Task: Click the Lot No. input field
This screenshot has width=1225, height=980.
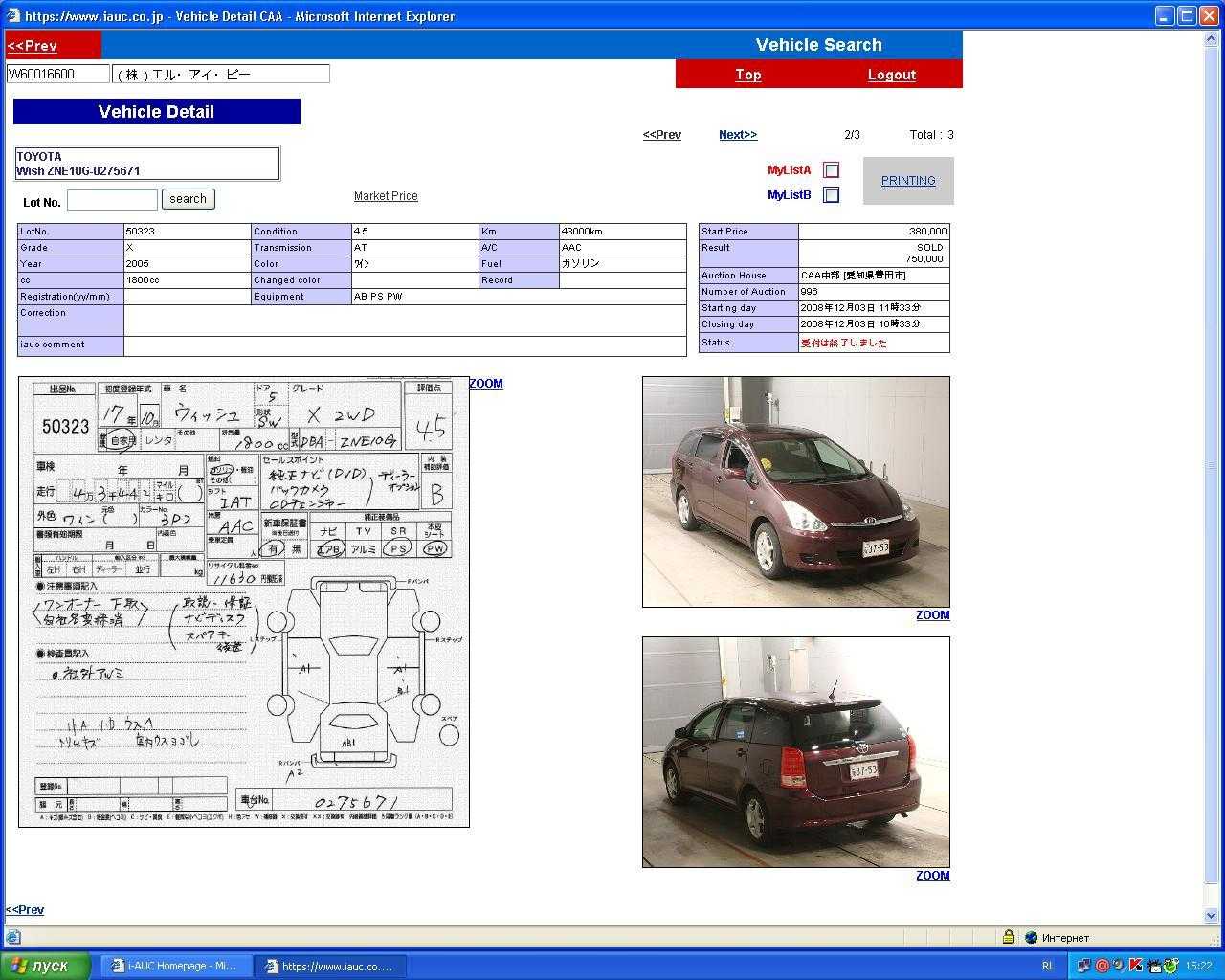Action: click(112, 199)
